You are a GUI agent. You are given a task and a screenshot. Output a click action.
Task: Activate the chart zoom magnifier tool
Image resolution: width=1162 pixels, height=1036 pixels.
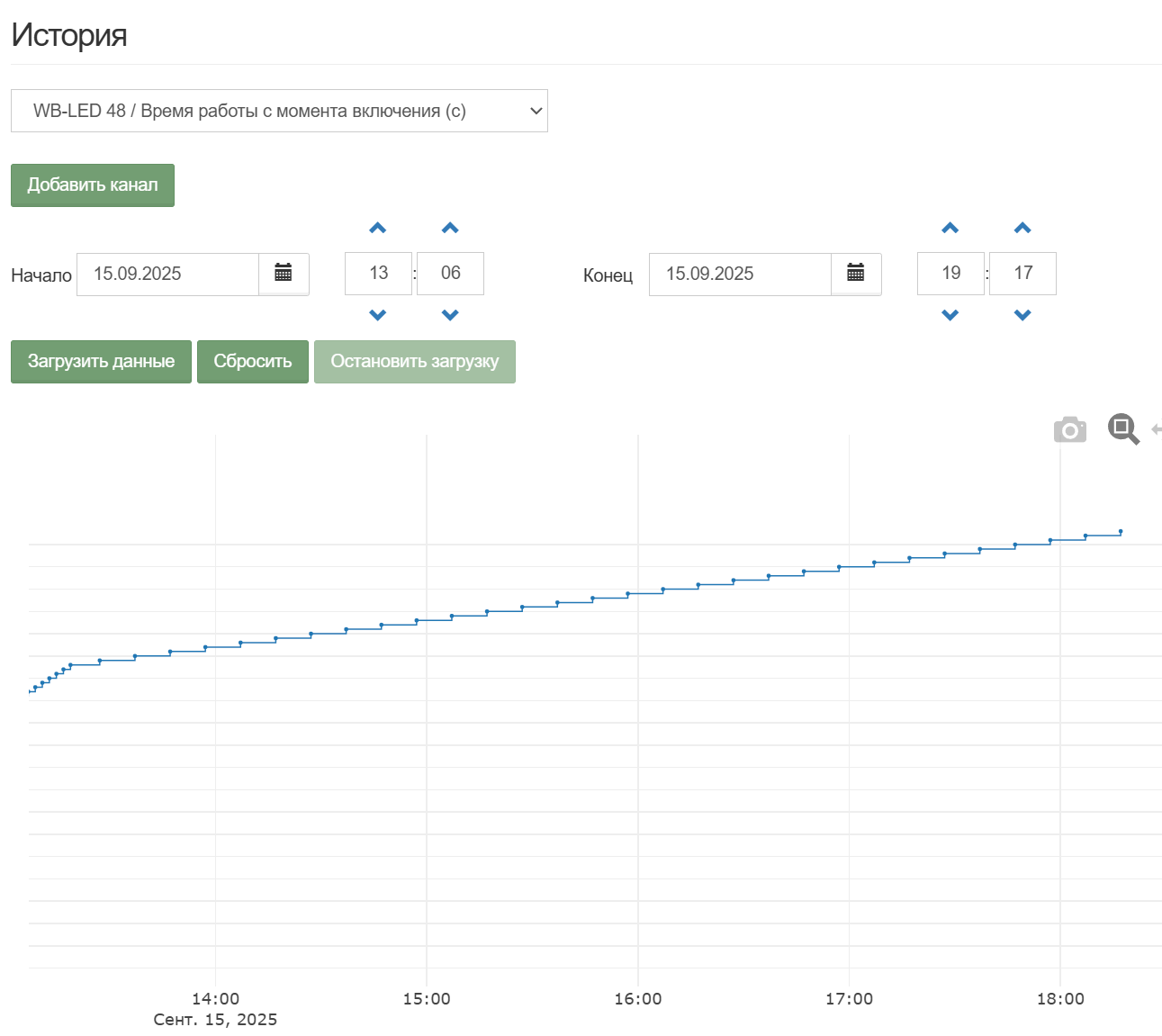pyautogui.click(x=1123, y=428)
